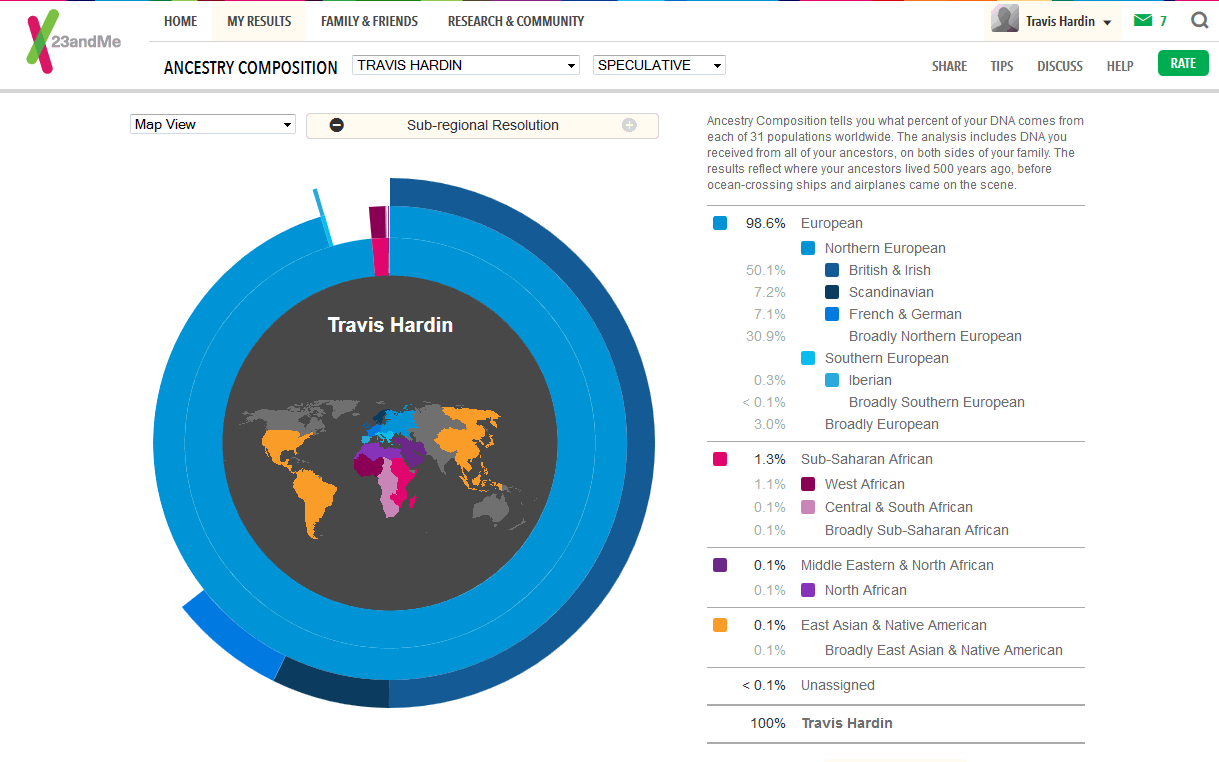Click the East Asian & Native American swatch
The image size is (1219, 762).
[x=720, y=625]
